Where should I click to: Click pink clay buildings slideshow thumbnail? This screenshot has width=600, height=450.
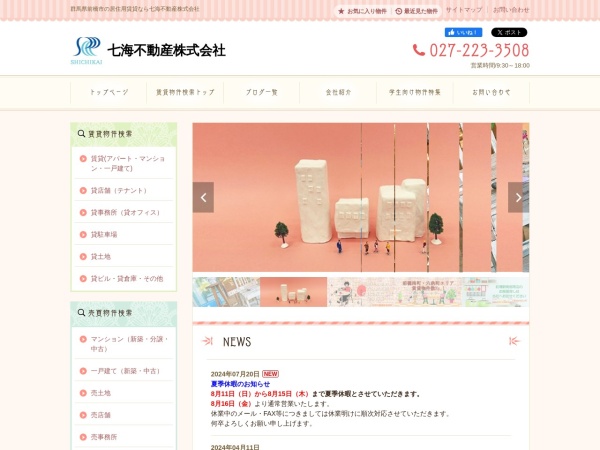coord(293,292)
